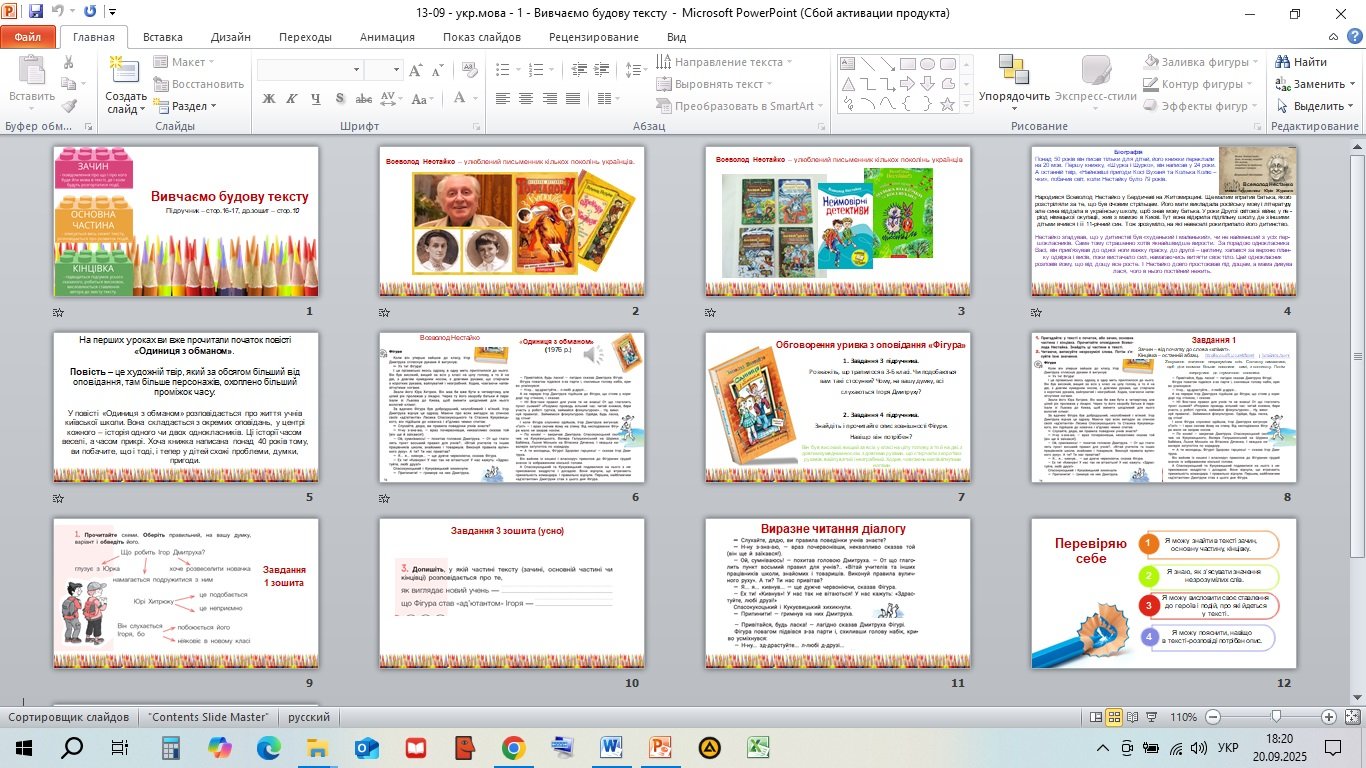The height and width of the screenshot is (768, 1366).
Task: Open the Файл menu button
Action: tap(28, 37)
